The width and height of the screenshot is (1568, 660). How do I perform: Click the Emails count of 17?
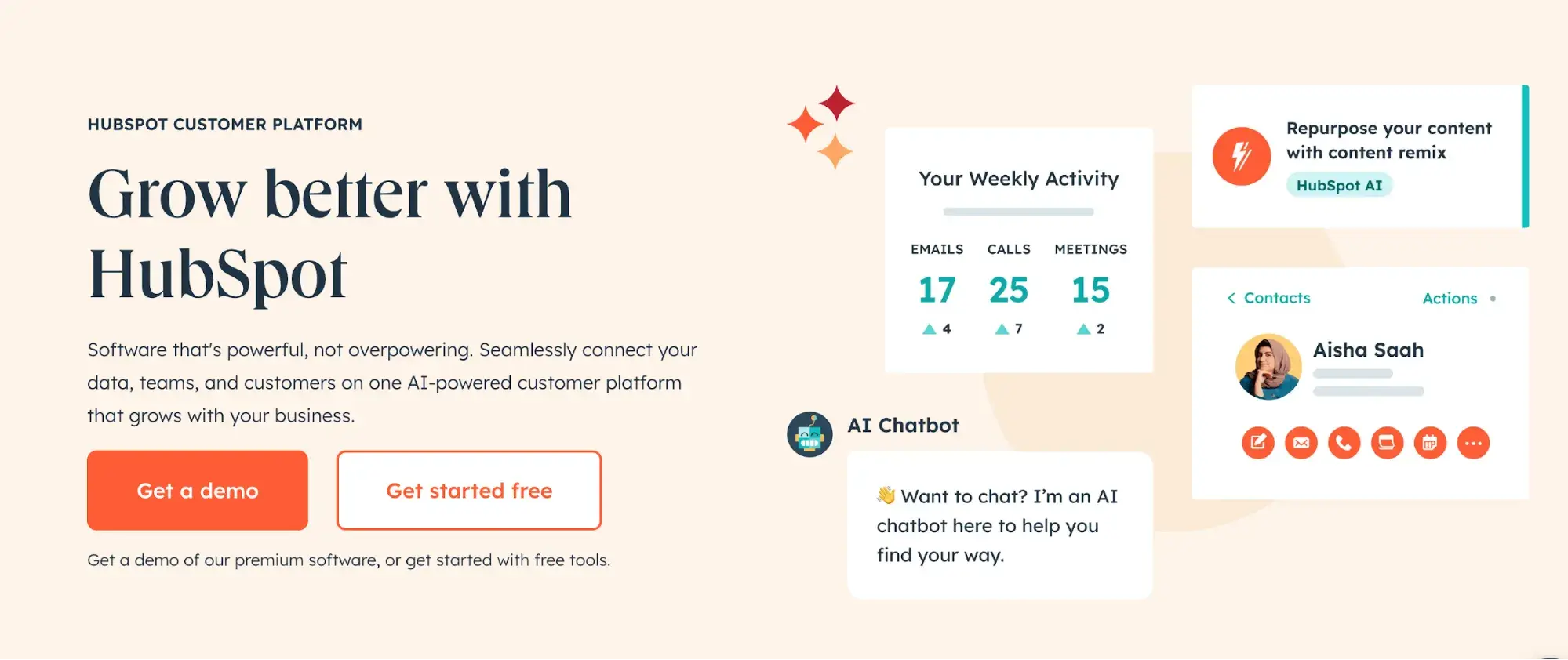coord(937,290)
